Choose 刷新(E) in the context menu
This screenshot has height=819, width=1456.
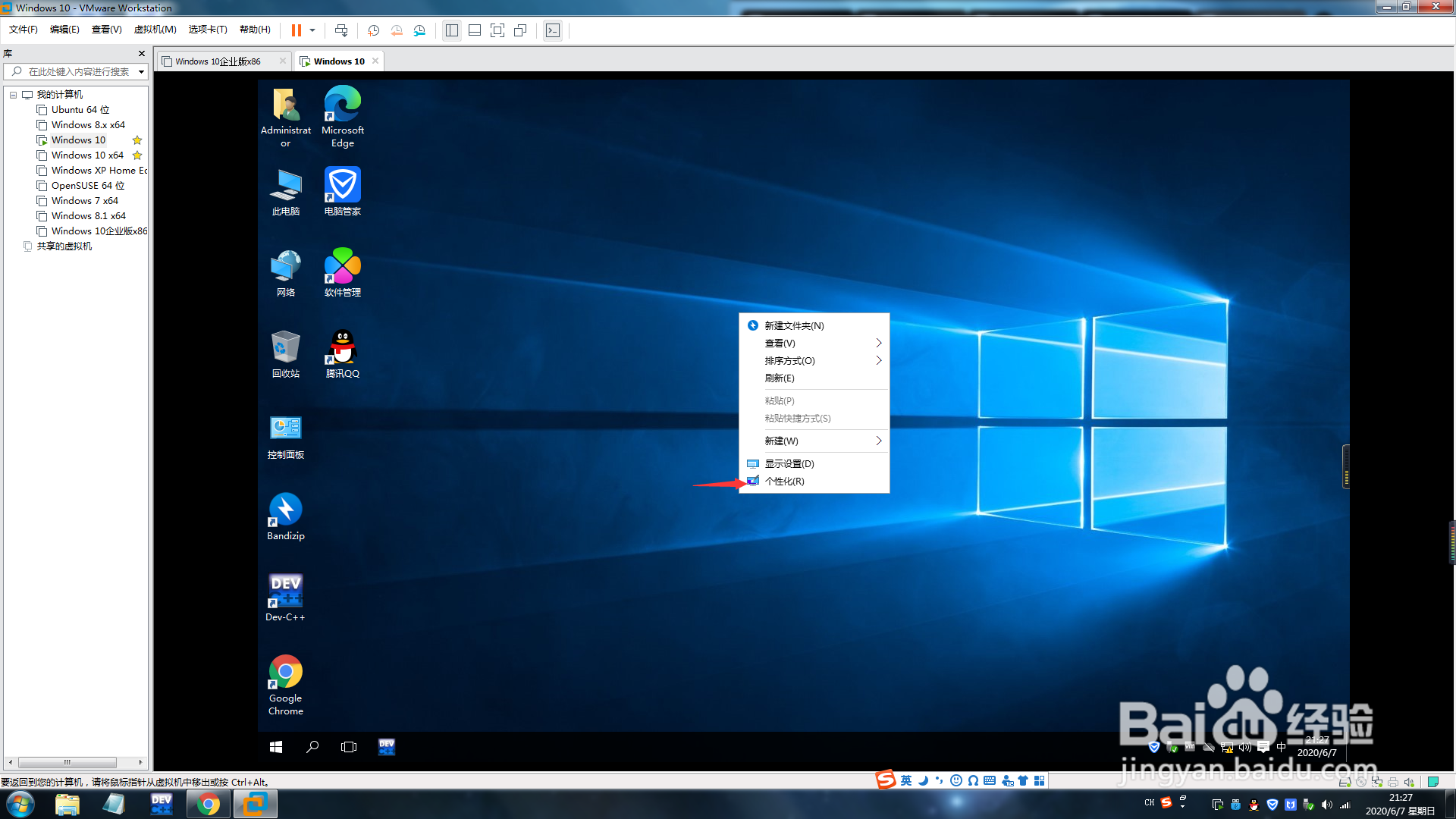pos(814,378)
